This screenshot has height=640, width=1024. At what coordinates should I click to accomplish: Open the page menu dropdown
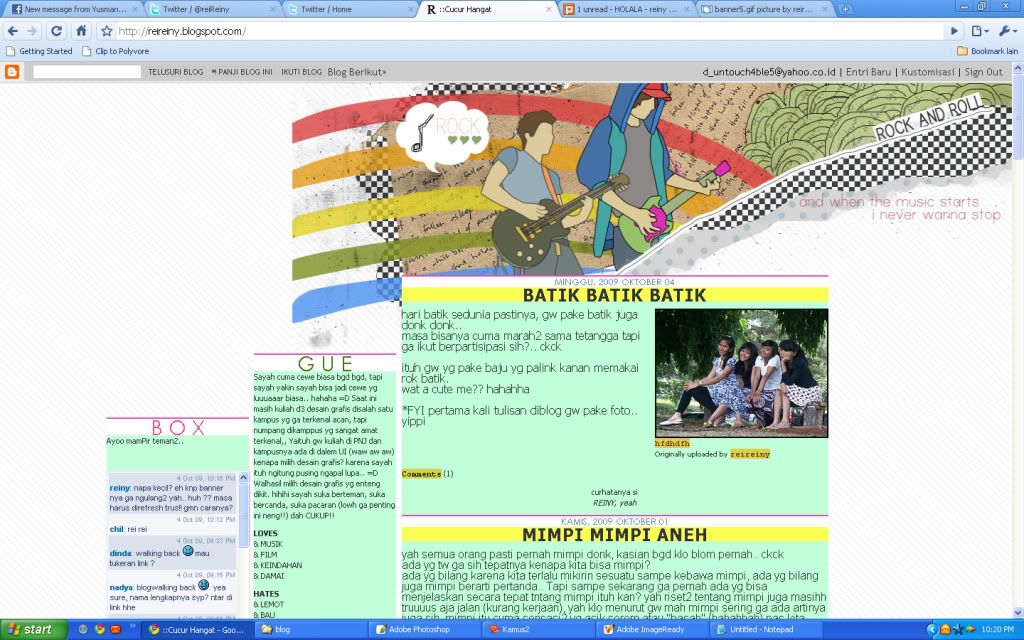click(x=980, y=31)
